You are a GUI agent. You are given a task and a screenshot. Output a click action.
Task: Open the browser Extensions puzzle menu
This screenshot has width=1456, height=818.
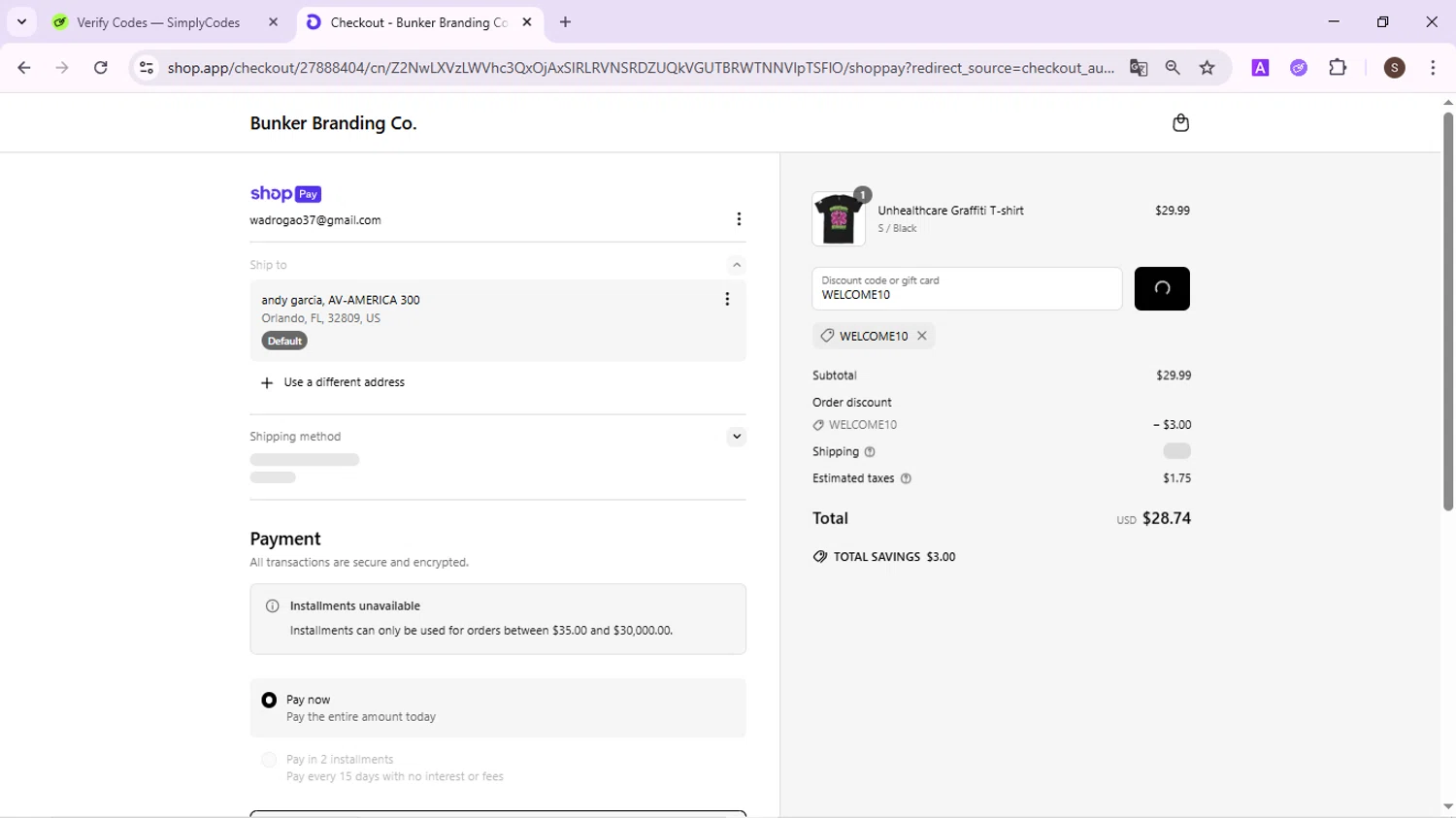(x=1338, y=68)
